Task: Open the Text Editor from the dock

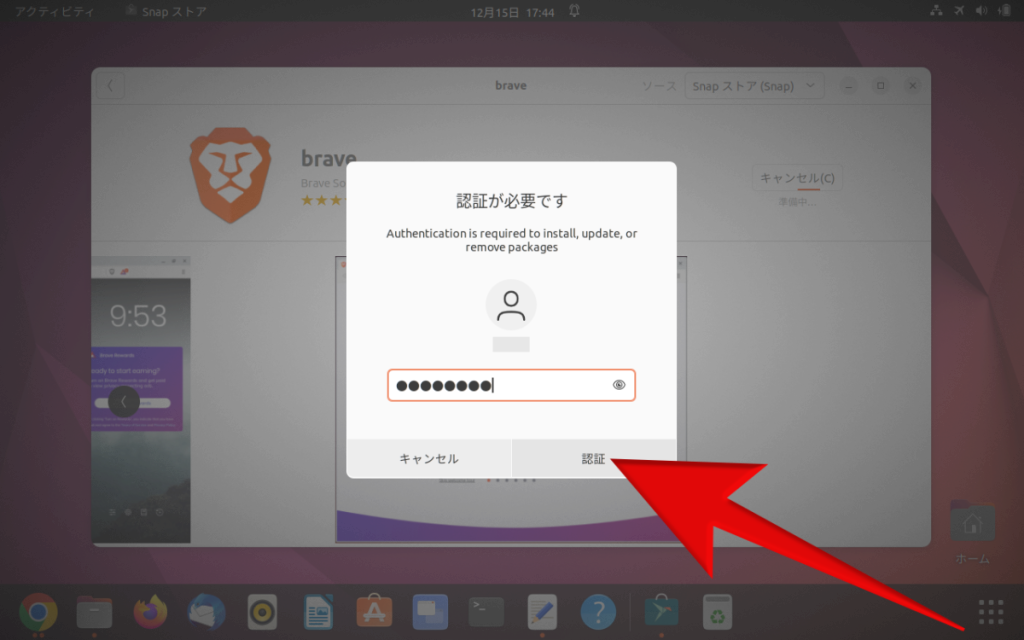Action: [542, 612]
